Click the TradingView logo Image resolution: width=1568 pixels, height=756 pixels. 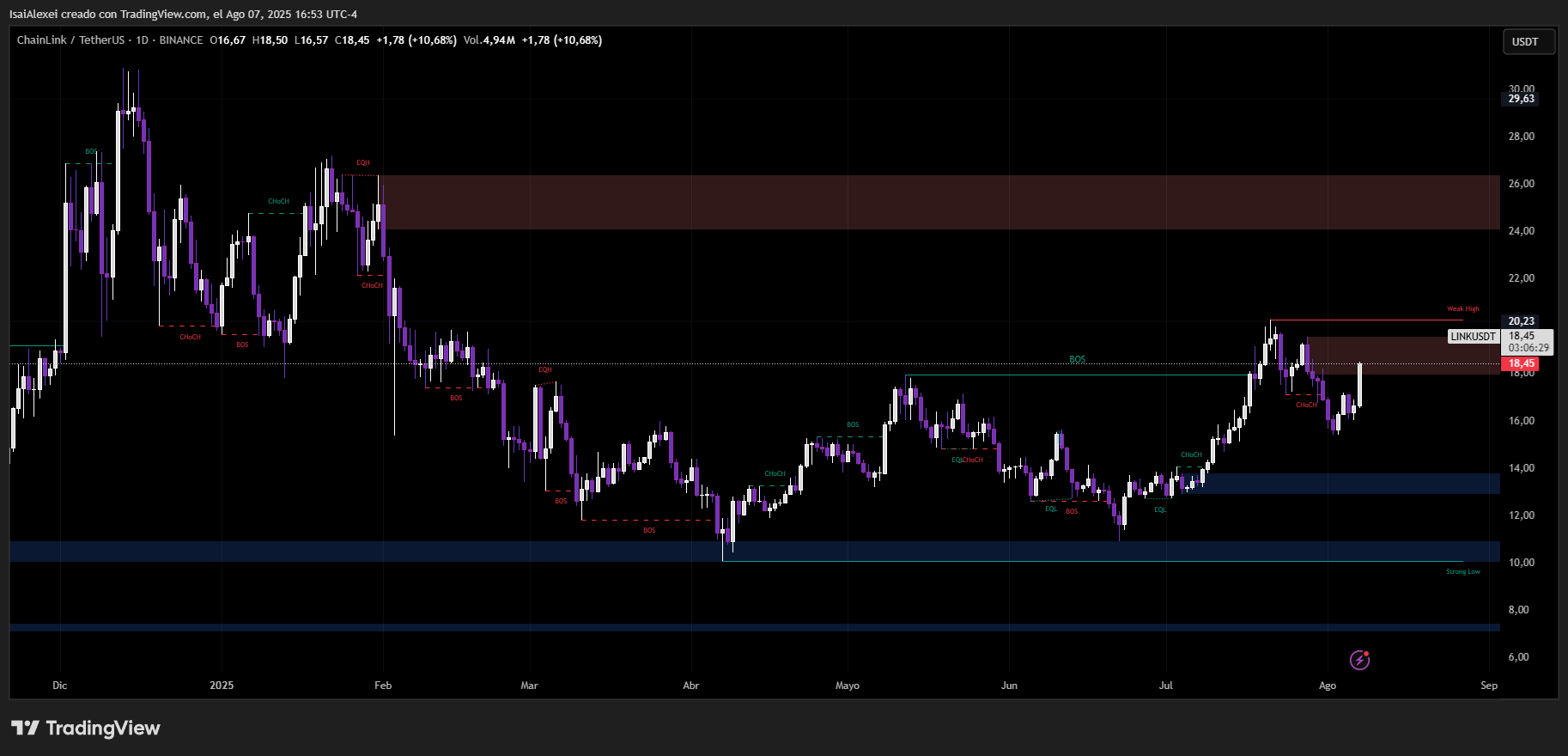pos(86,729)
